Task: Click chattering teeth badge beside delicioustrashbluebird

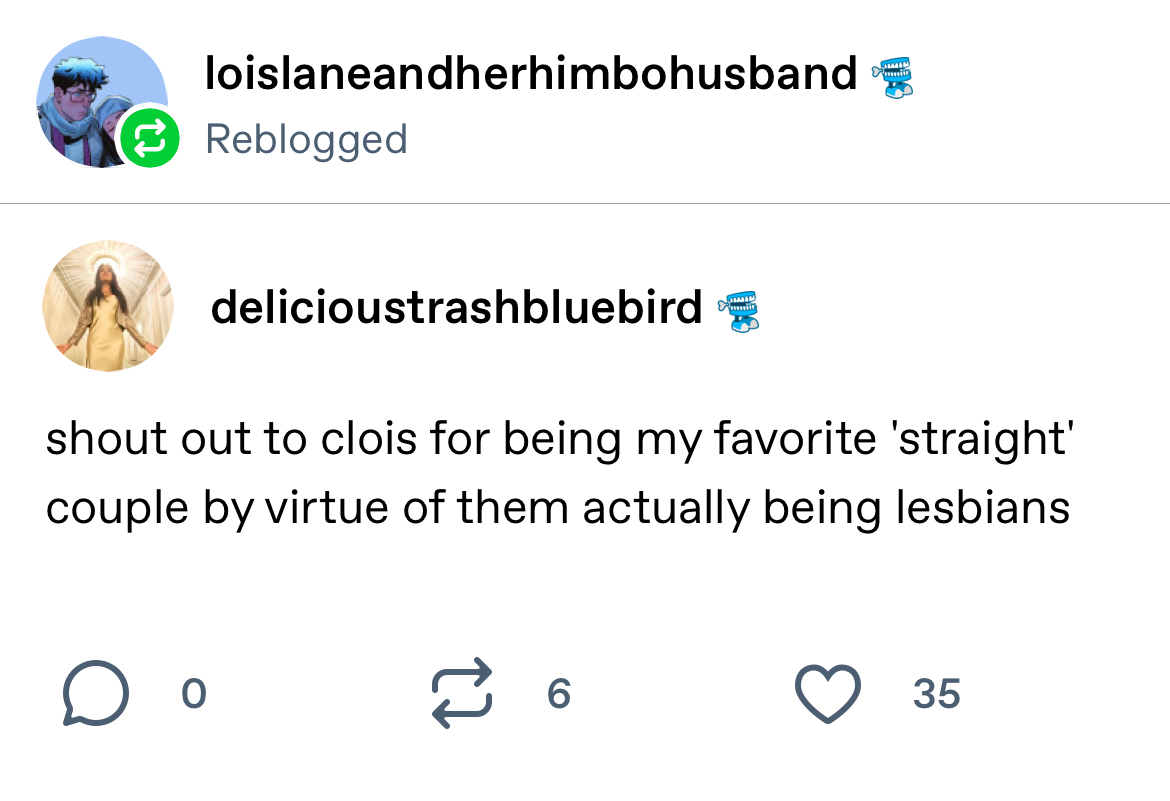Action: [739, 310]
